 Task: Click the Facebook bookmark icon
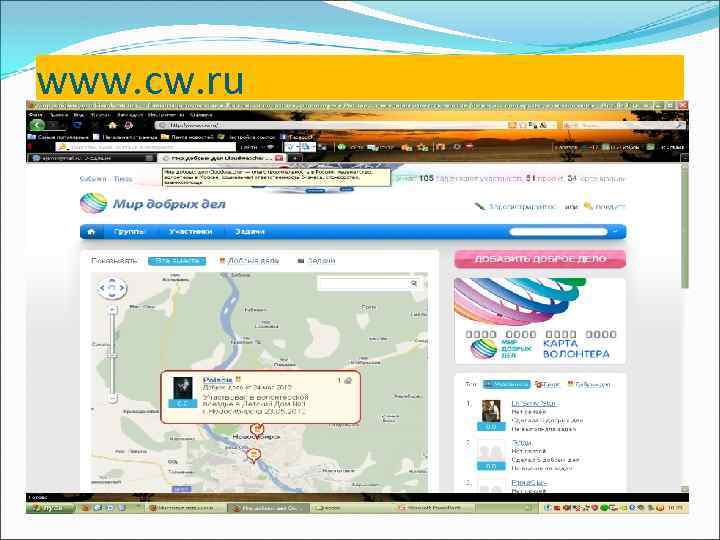pyautogui.click(x=283, y=137)
